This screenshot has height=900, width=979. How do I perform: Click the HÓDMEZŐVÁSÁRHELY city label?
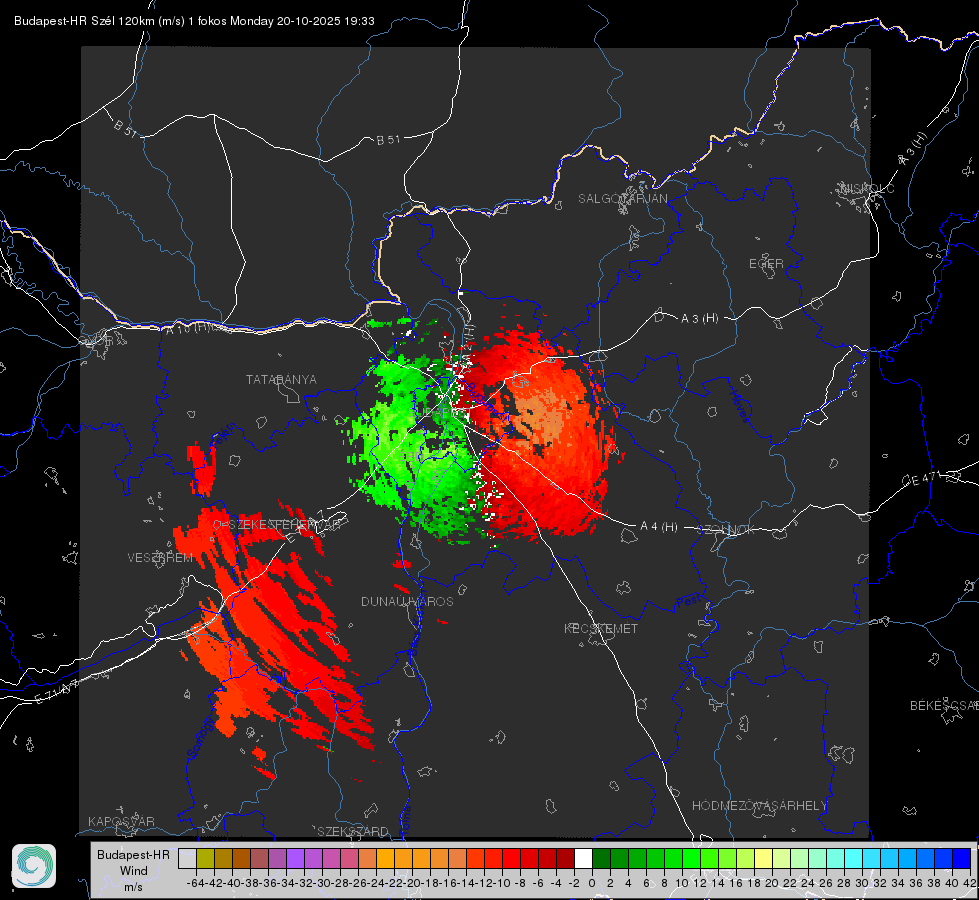point(759,806)
